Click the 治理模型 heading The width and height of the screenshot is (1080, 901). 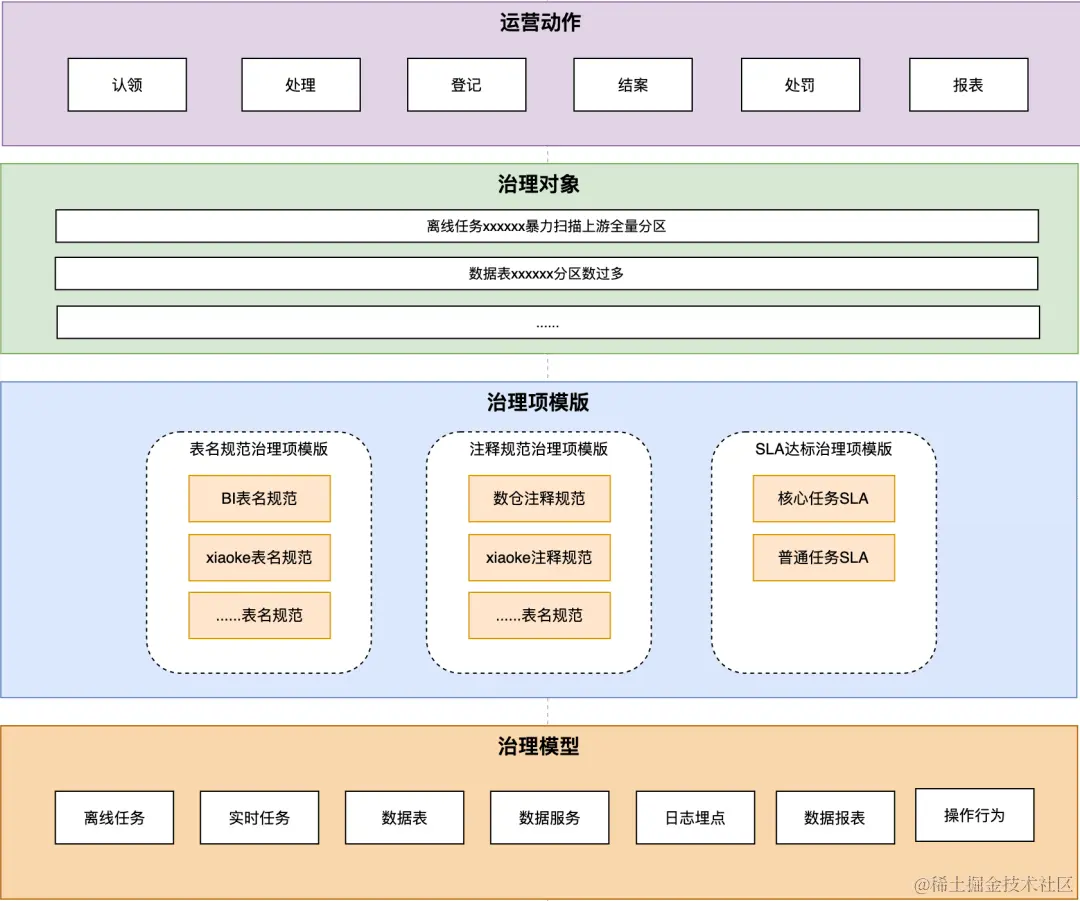(x=539, y=746)
